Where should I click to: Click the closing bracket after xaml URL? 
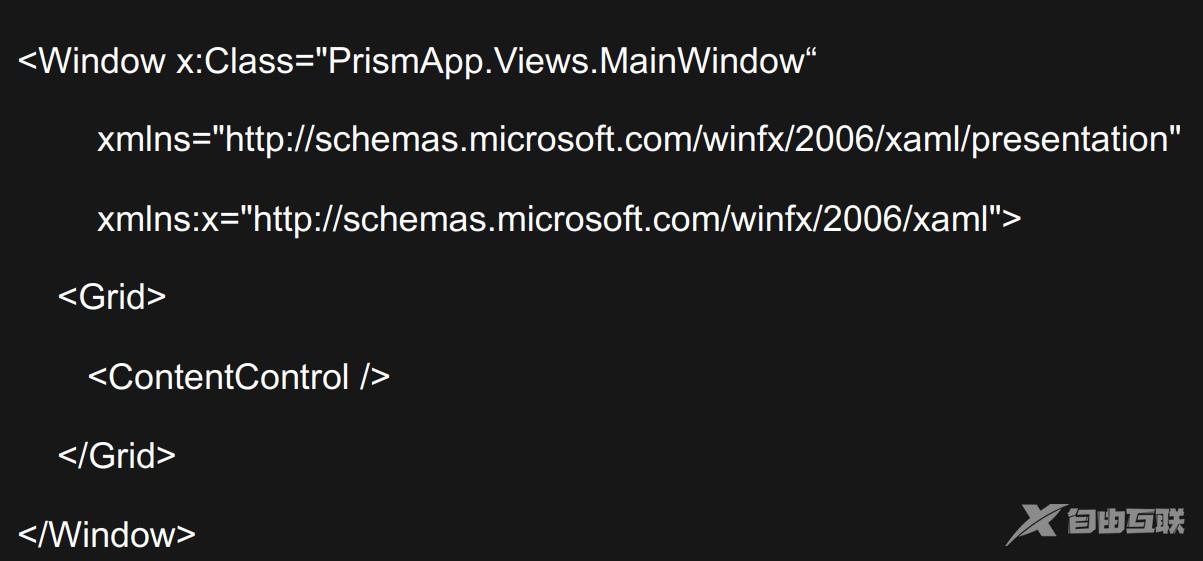pos(1012,218)
